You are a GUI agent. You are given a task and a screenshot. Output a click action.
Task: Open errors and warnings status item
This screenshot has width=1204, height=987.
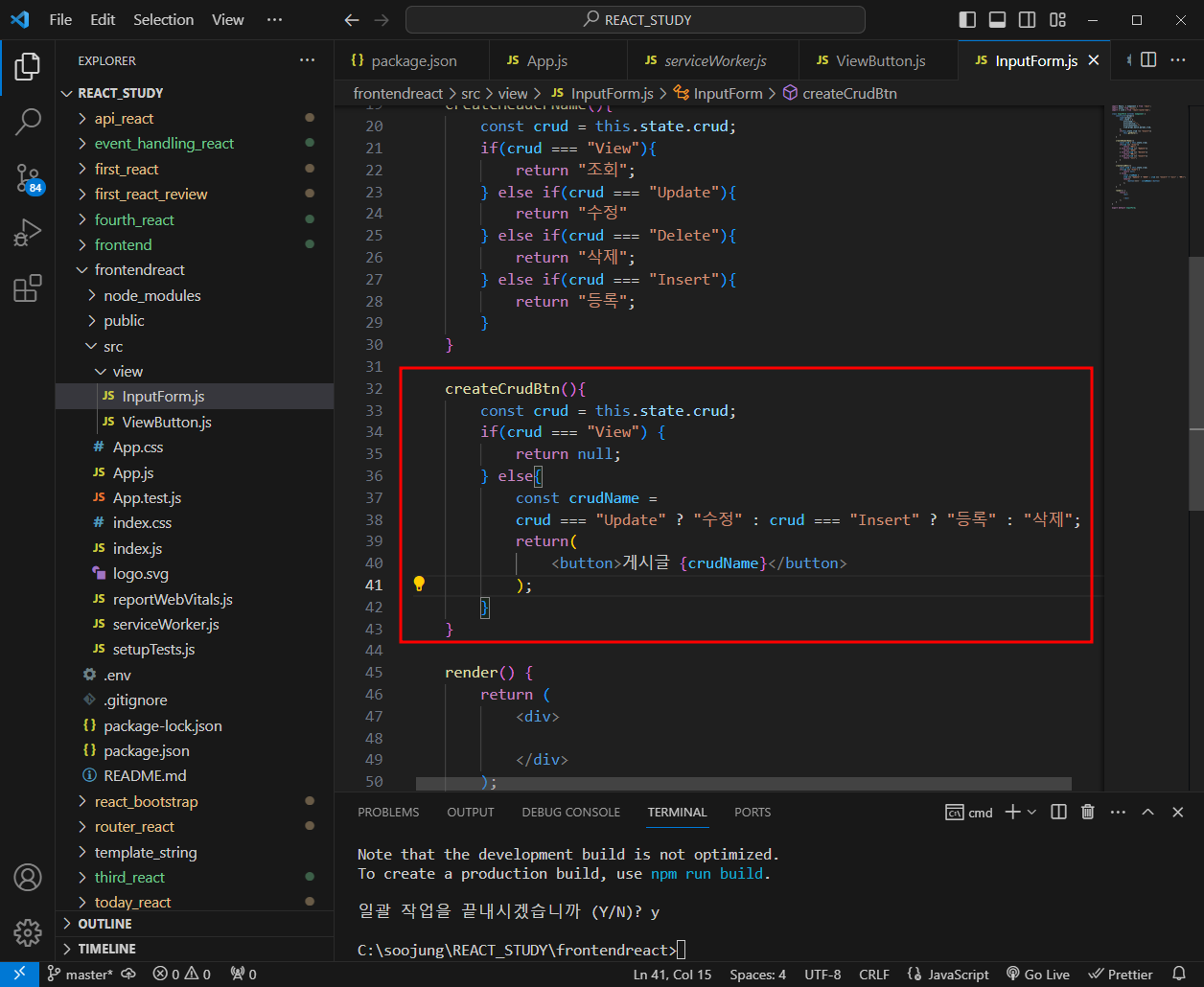coord(182,974)
